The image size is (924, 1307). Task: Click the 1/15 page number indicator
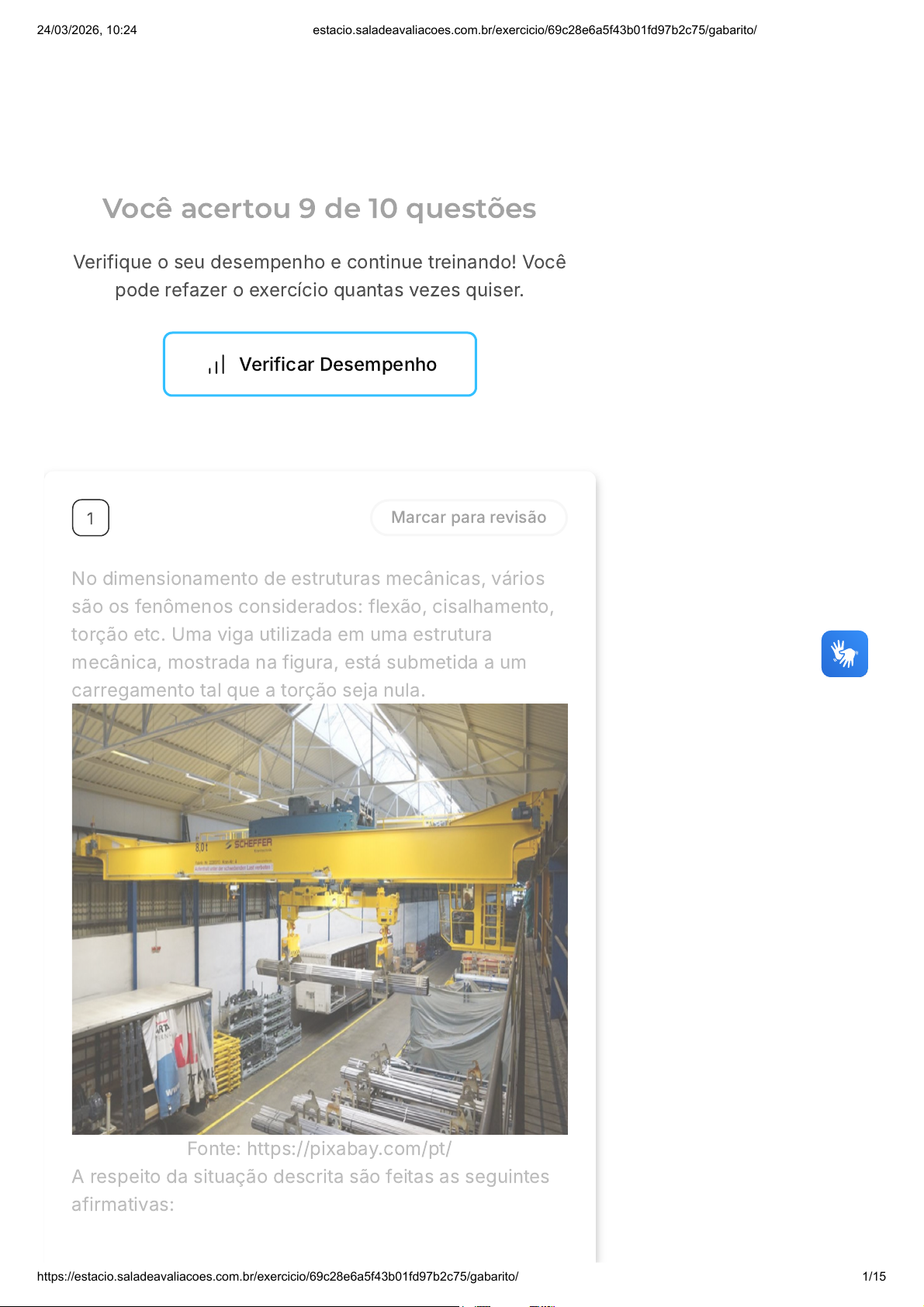874,1276
